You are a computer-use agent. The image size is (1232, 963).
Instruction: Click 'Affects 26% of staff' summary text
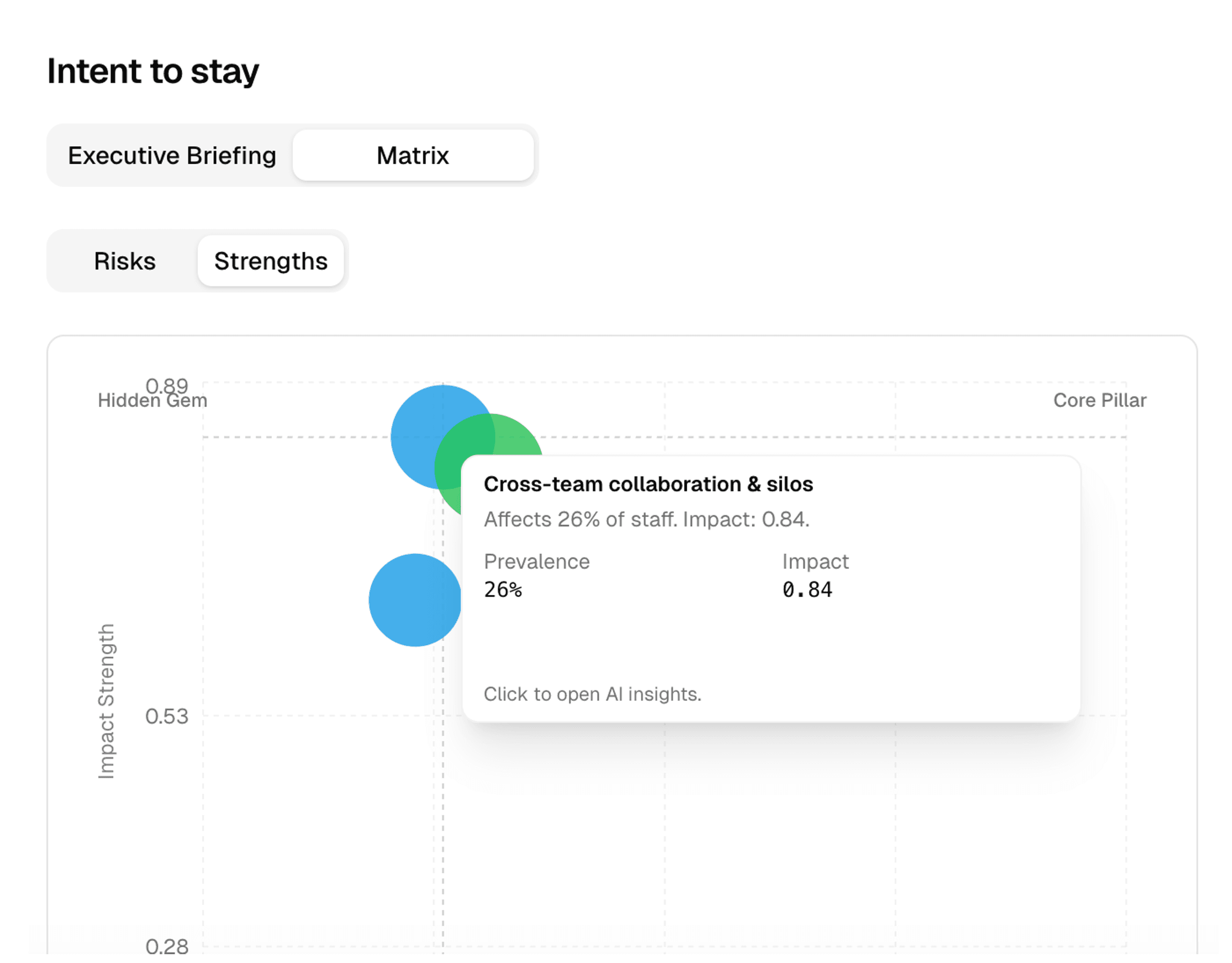646,519
